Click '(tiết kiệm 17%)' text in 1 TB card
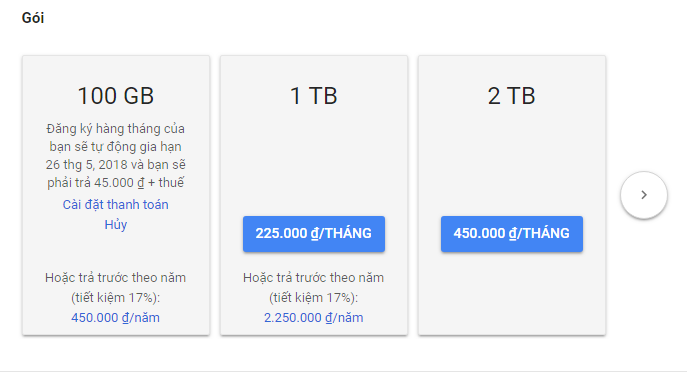 [x=313, y=298]
